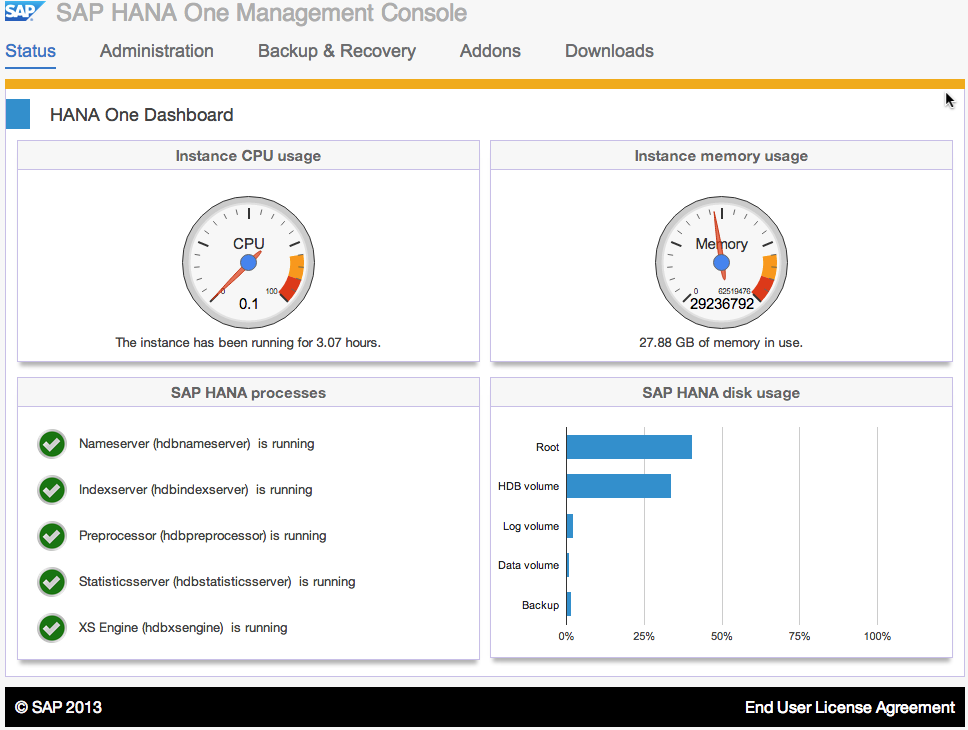The width and height of the screenshot is (968, 730).
Task: Click the 0% axis label
Action: (566, 636)
